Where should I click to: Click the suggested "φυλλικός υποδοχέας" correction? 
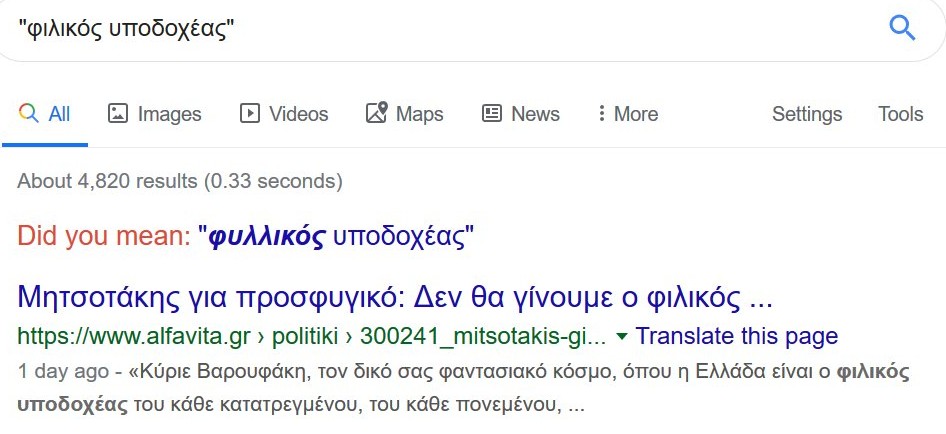335,237
